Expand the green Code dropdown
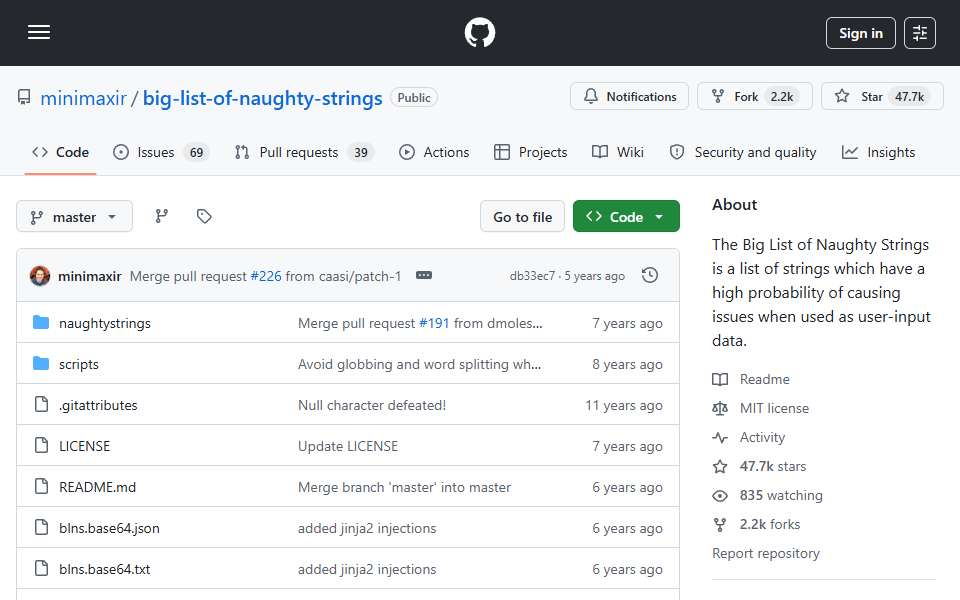 click(x=626, y=217)
